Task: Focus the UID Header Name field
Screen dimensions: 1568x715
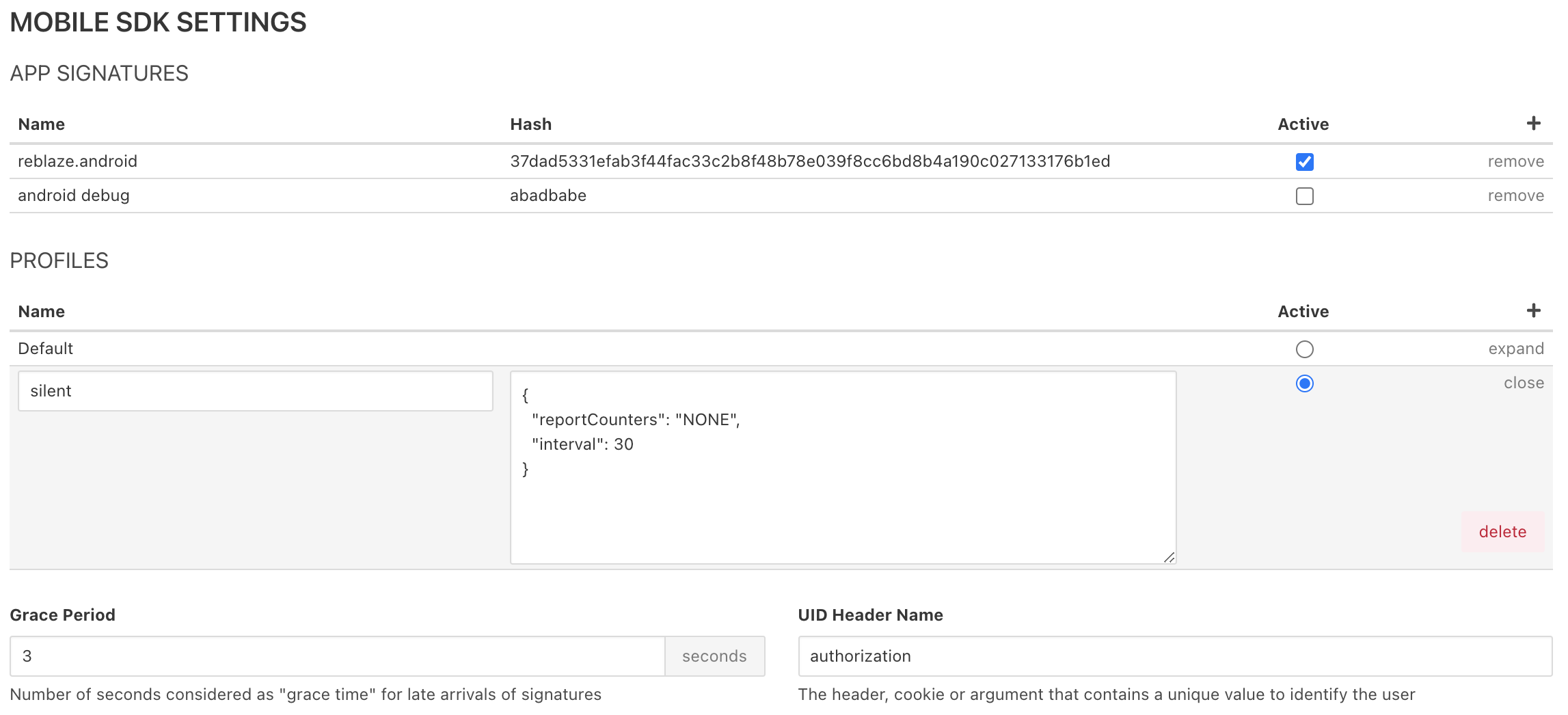Action: click(1174, 656)
